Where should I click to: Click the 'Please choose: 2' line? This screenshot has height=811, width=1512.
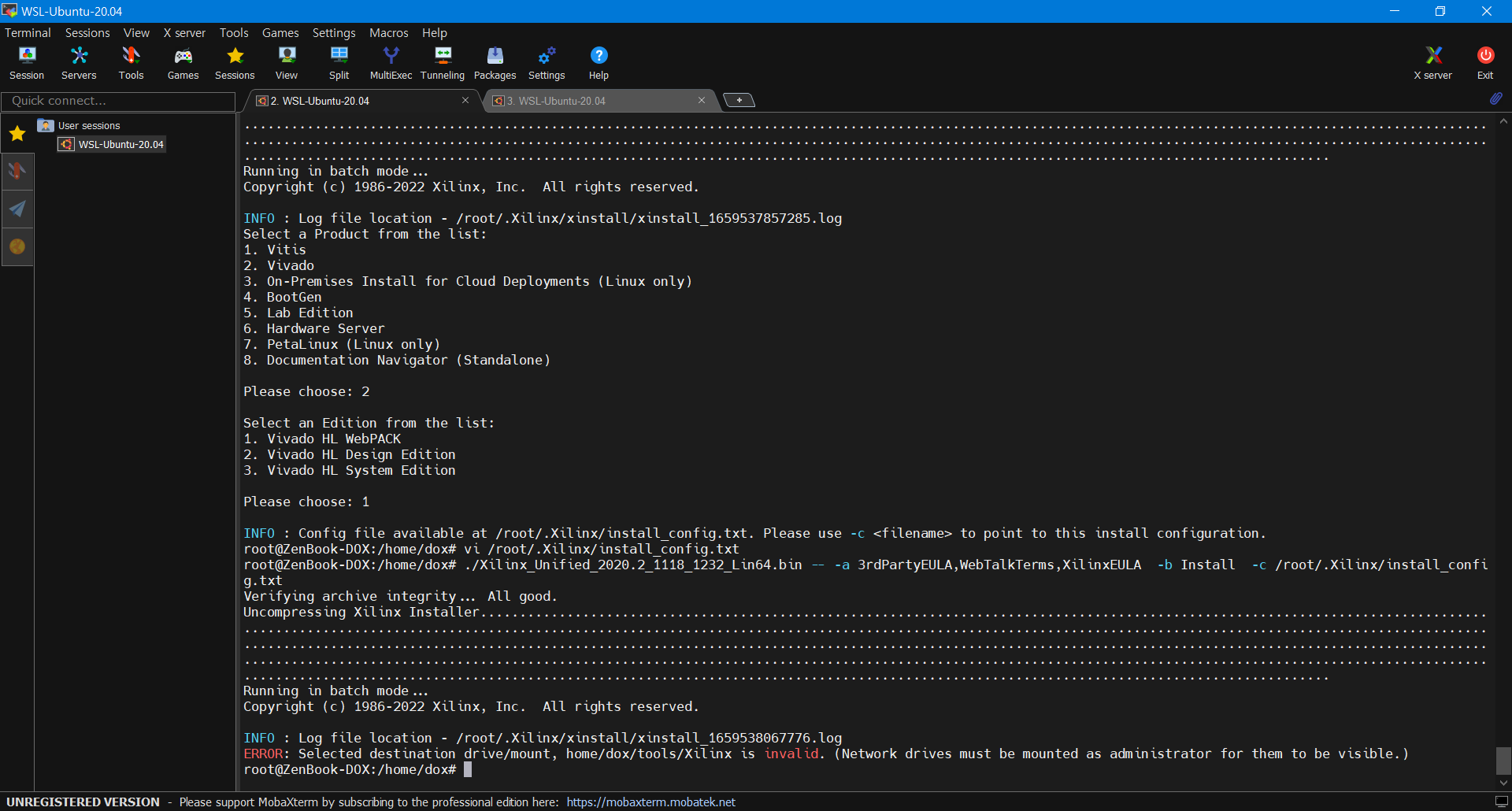306,391
